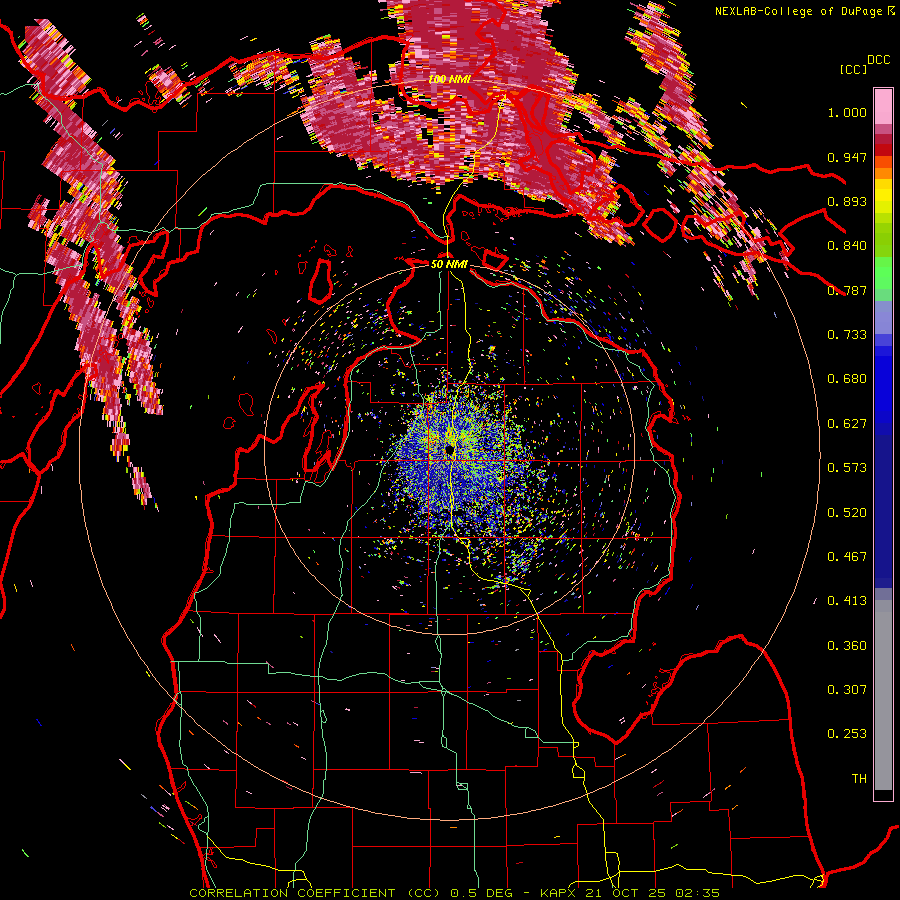Screen dimensions: 900x900
Task: Click the 0.787 legend value
Action: tap(847, 290)
